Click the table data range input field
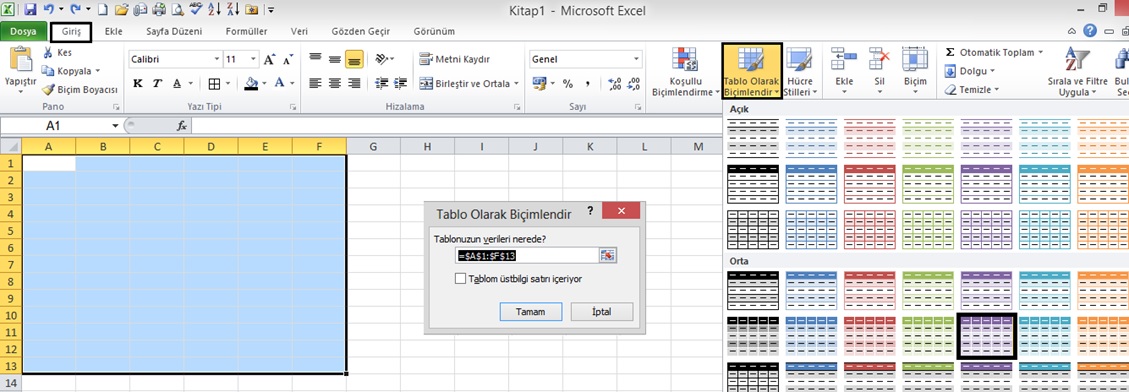Viewport: 1129px width, 392px height. coord(527,255)
